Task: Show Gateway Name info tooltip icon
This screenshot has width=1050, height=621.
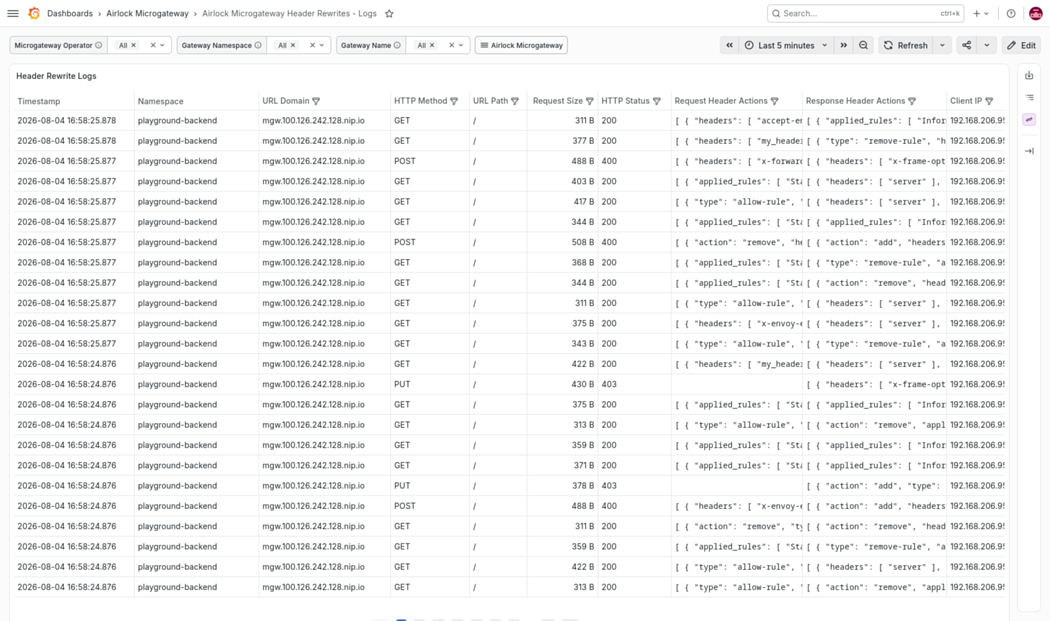Action: coord(397,46)
